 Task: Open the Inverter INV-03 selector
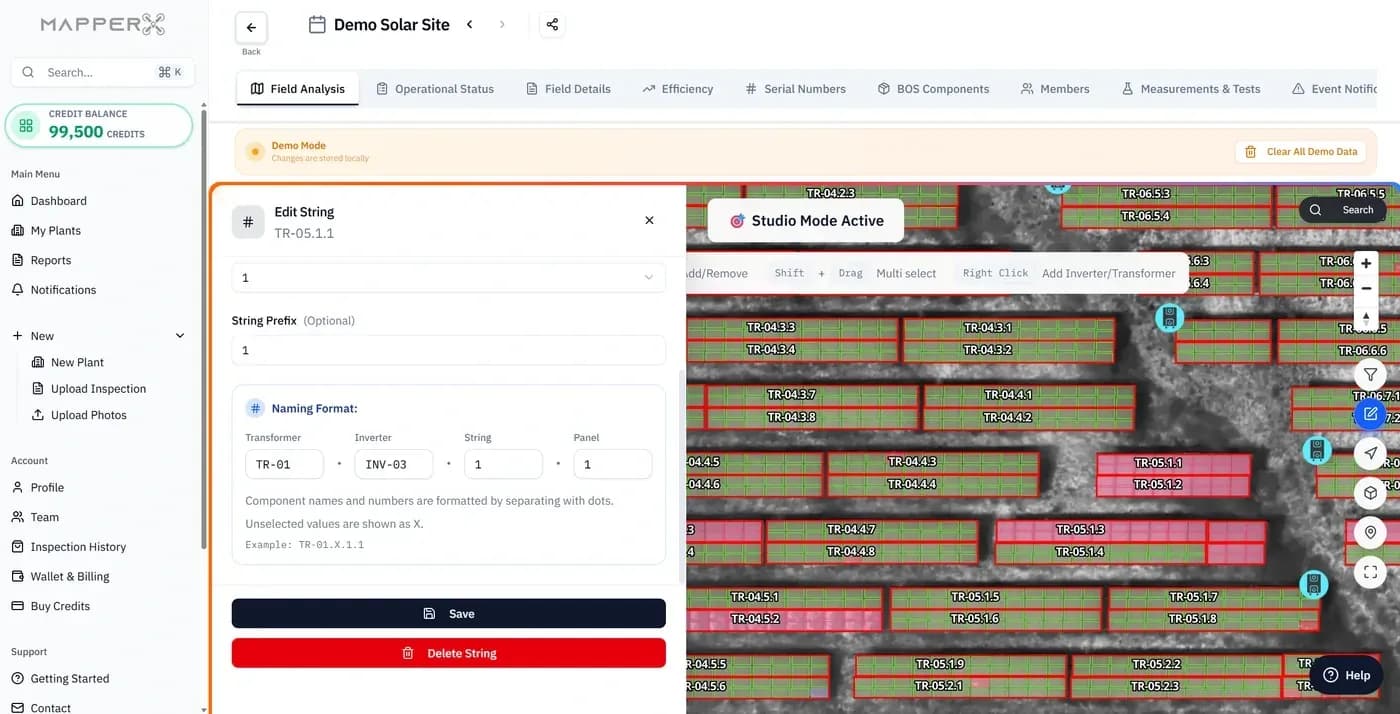(x=394, y=464)
